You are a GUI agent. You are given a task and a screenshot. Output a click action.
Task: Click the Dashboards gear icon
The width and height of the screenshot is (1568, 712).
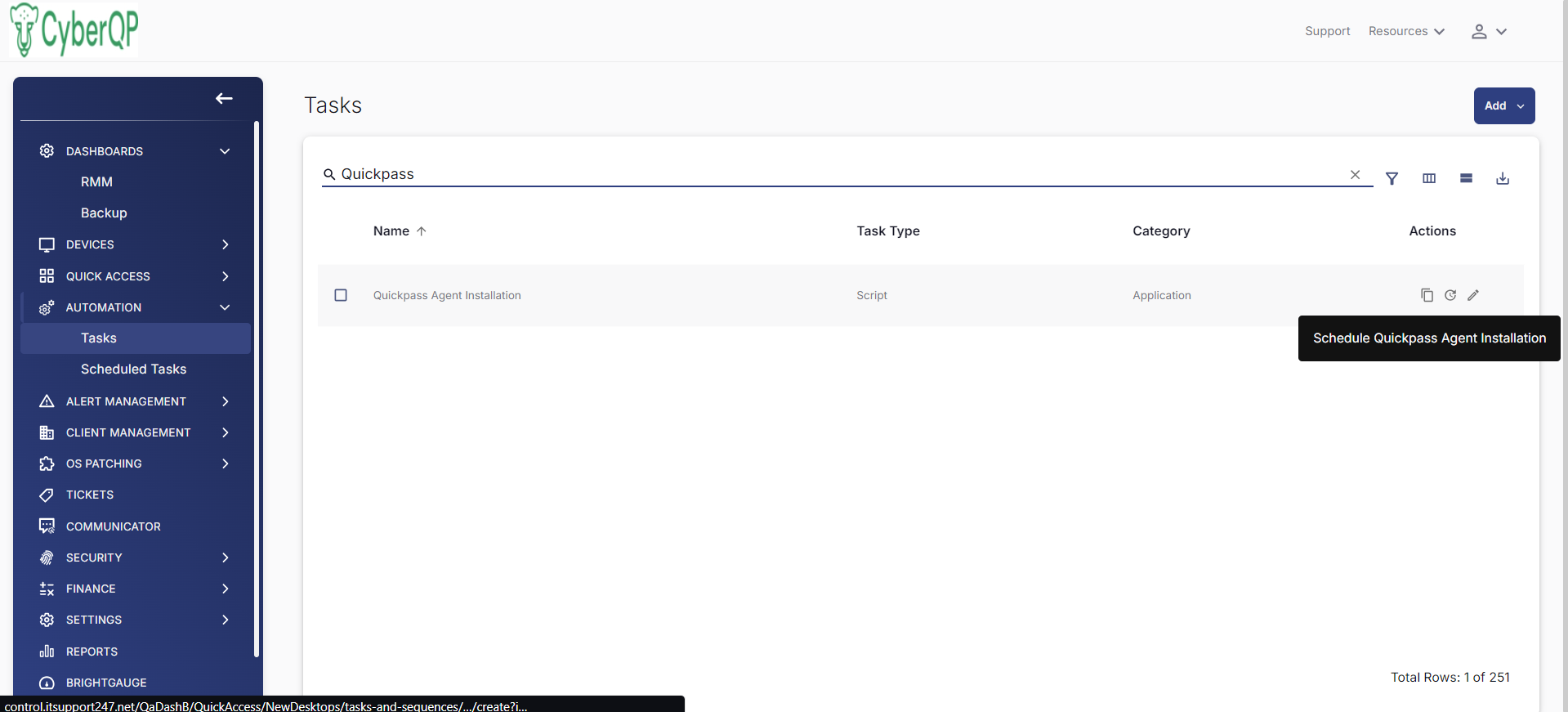tap(47, 150)
